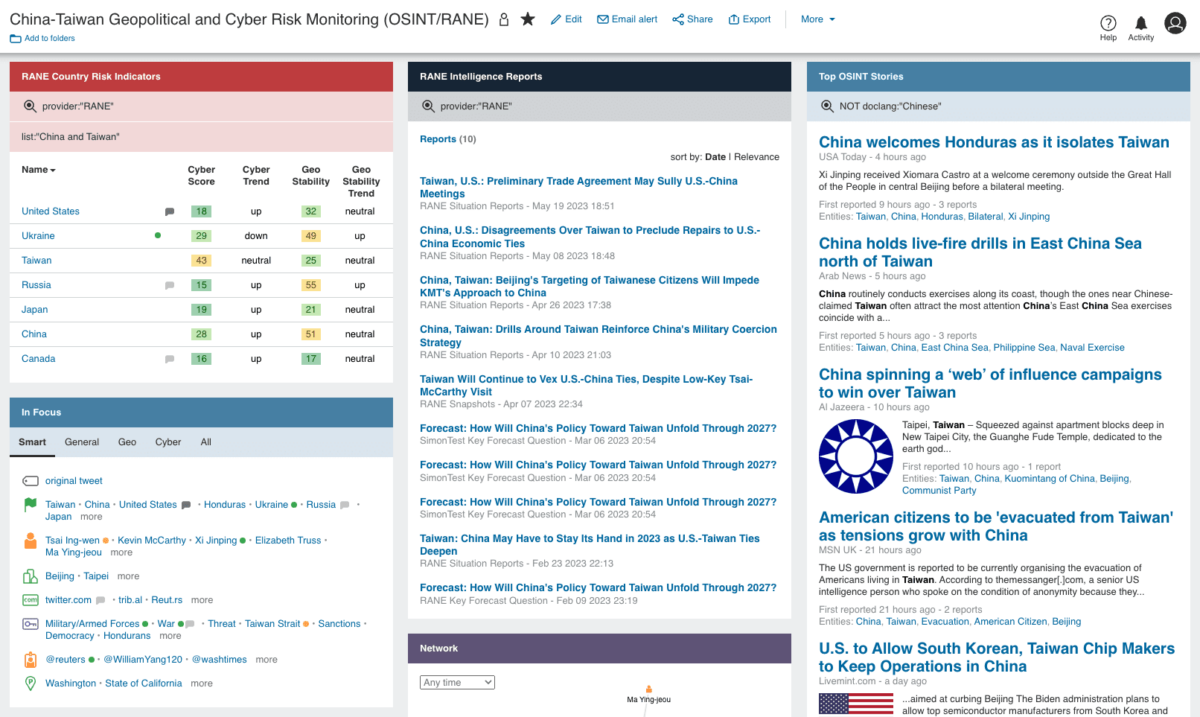Switch to the All tab in In Focus
The width and height of the screenshot is (1200, 717).
pos(206,442)
